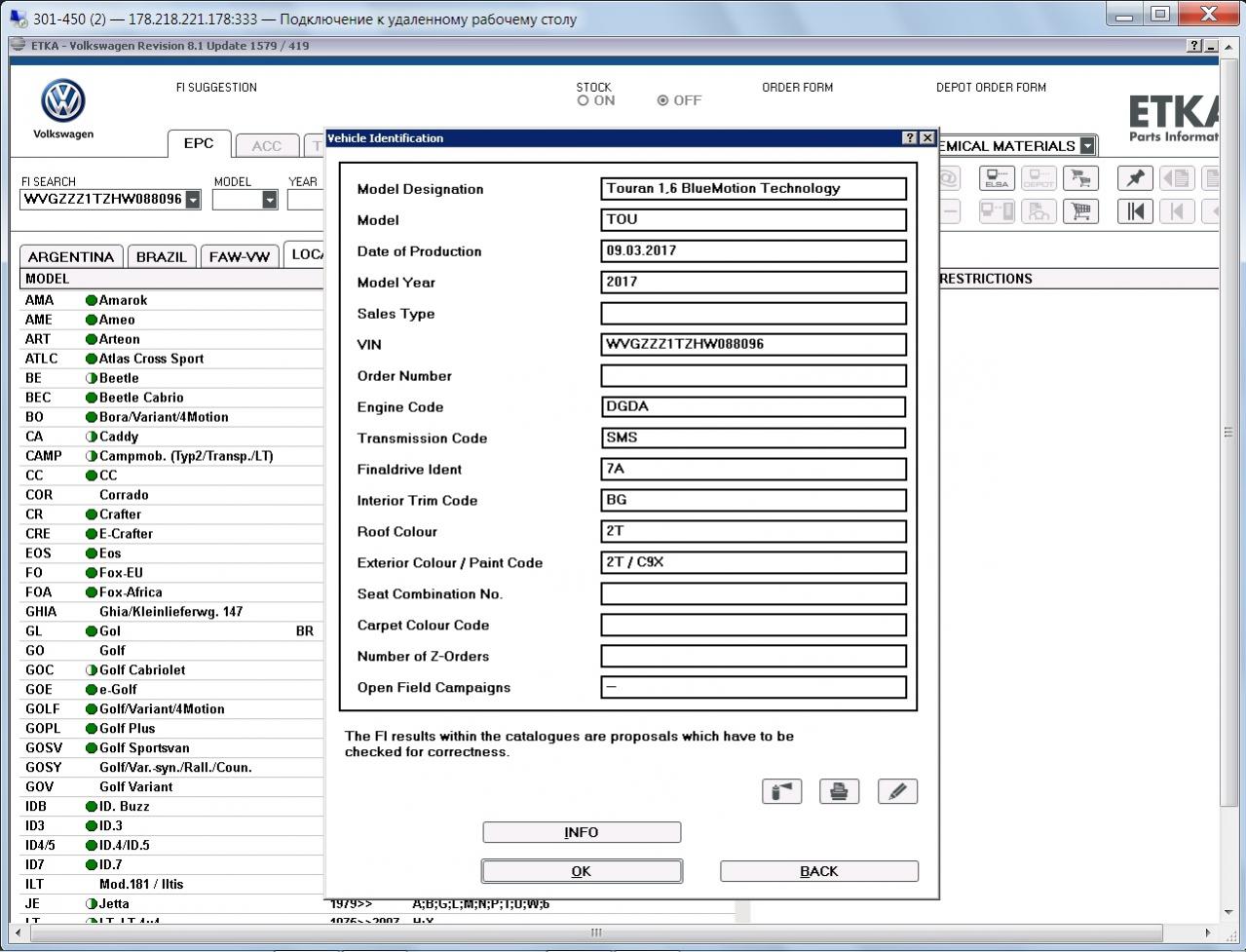Click the vertical scrollbar on the right

click(x=1228, y=432)
